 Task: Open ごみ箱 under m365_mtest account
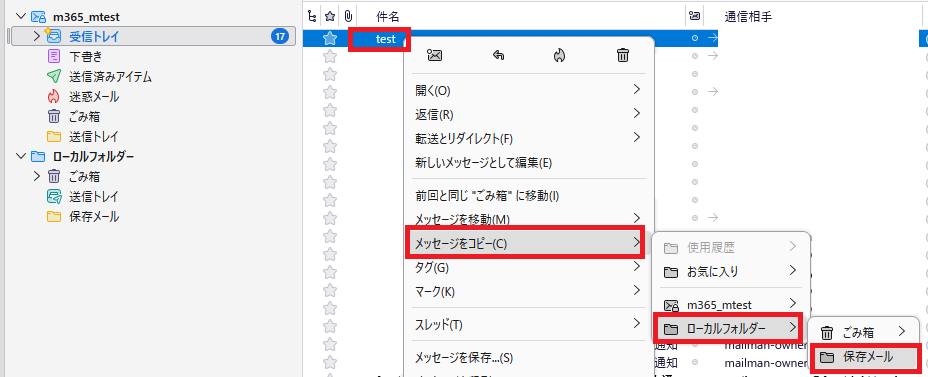pyautogui.click(x=85, y=116)
